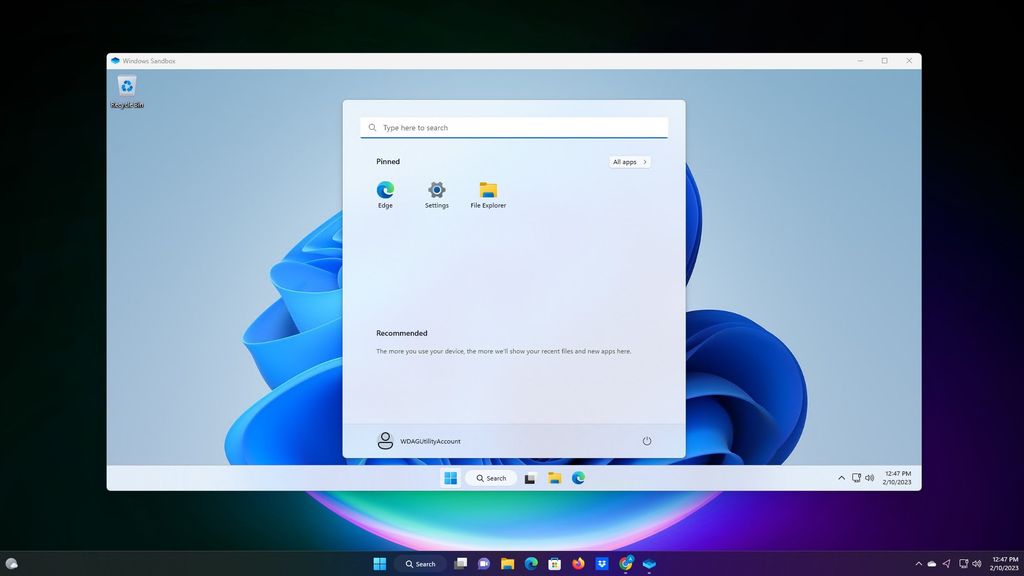
Task: Open the volume control in the sandbox tray
Action: pos(871,478)
